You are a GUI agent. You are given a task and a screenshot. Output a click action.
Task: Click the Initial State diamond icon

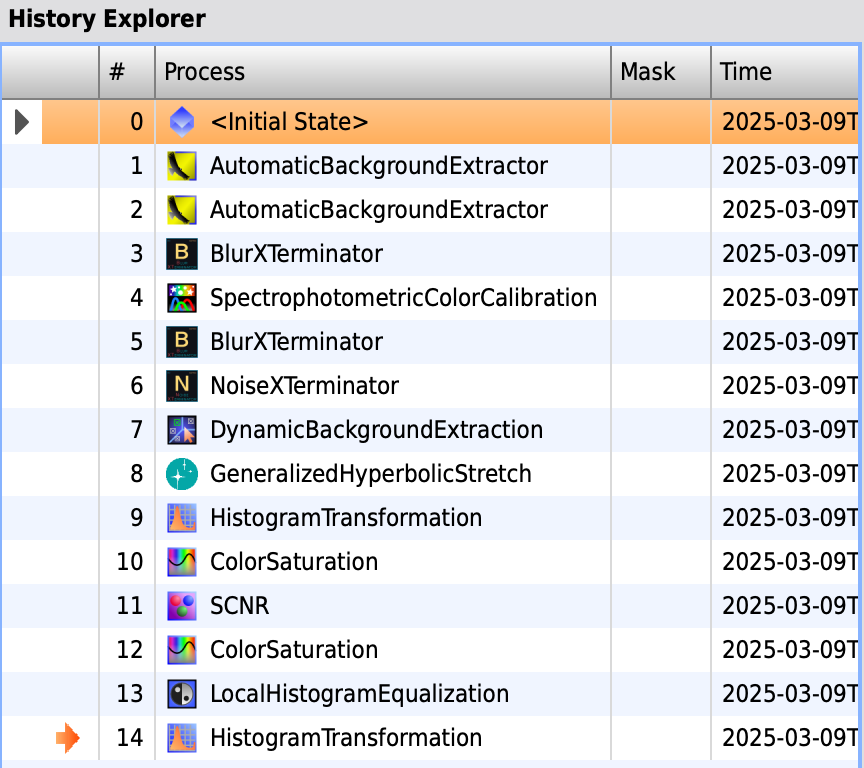coord(182,122)
